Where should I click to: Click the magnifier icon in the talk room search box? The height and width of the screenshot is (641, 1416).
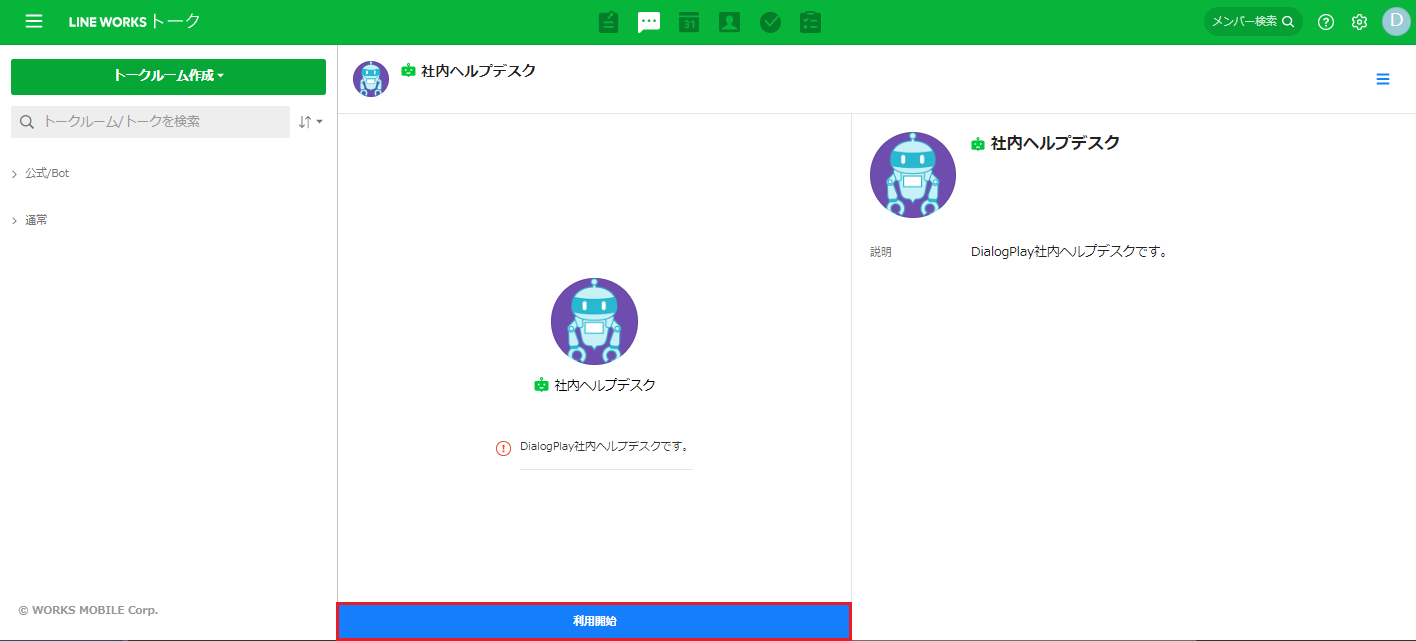point(27,121)
